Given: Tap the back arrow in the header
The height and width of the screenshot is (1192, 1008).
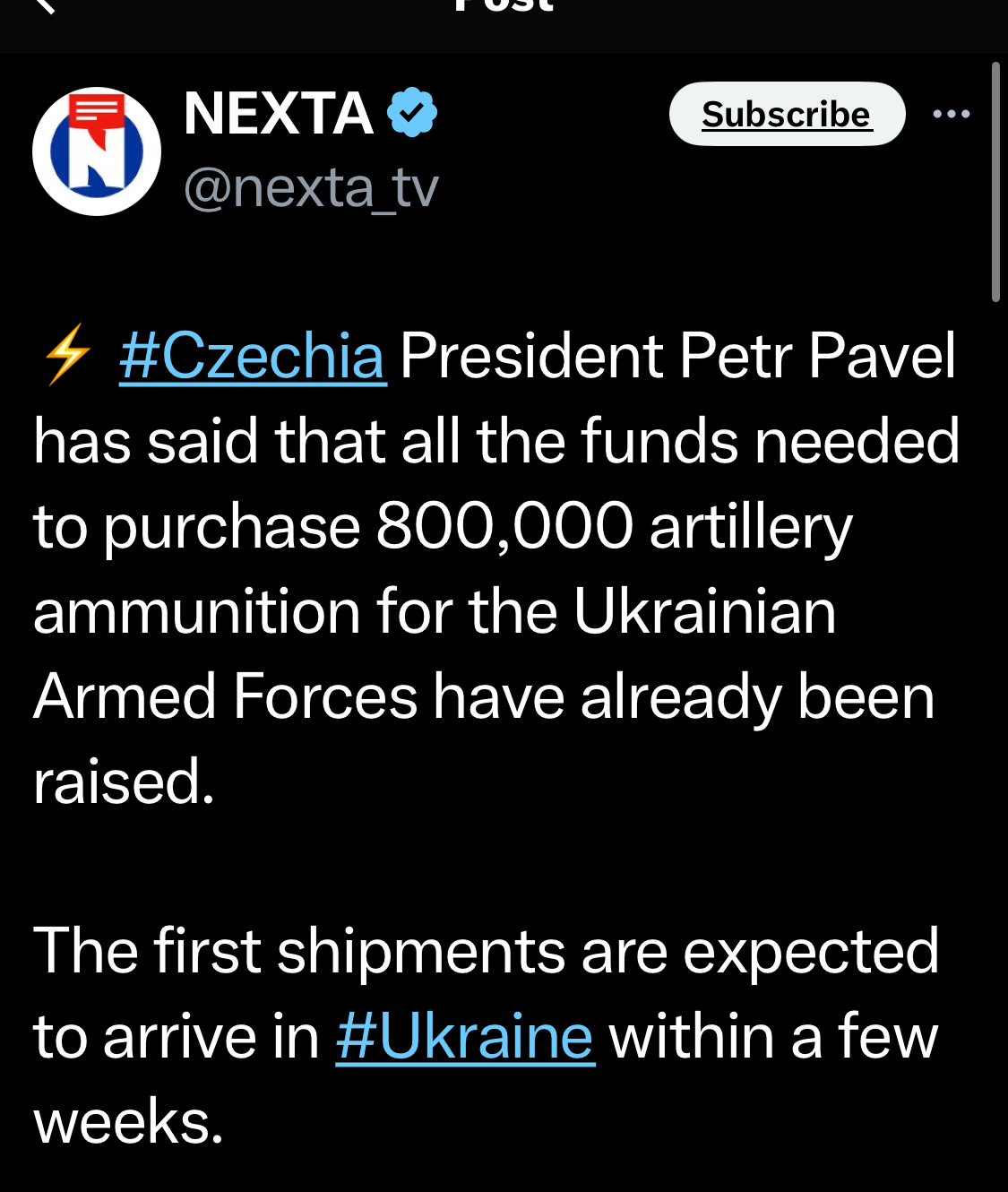Looking at the screenshot, I should coord(43,5).
